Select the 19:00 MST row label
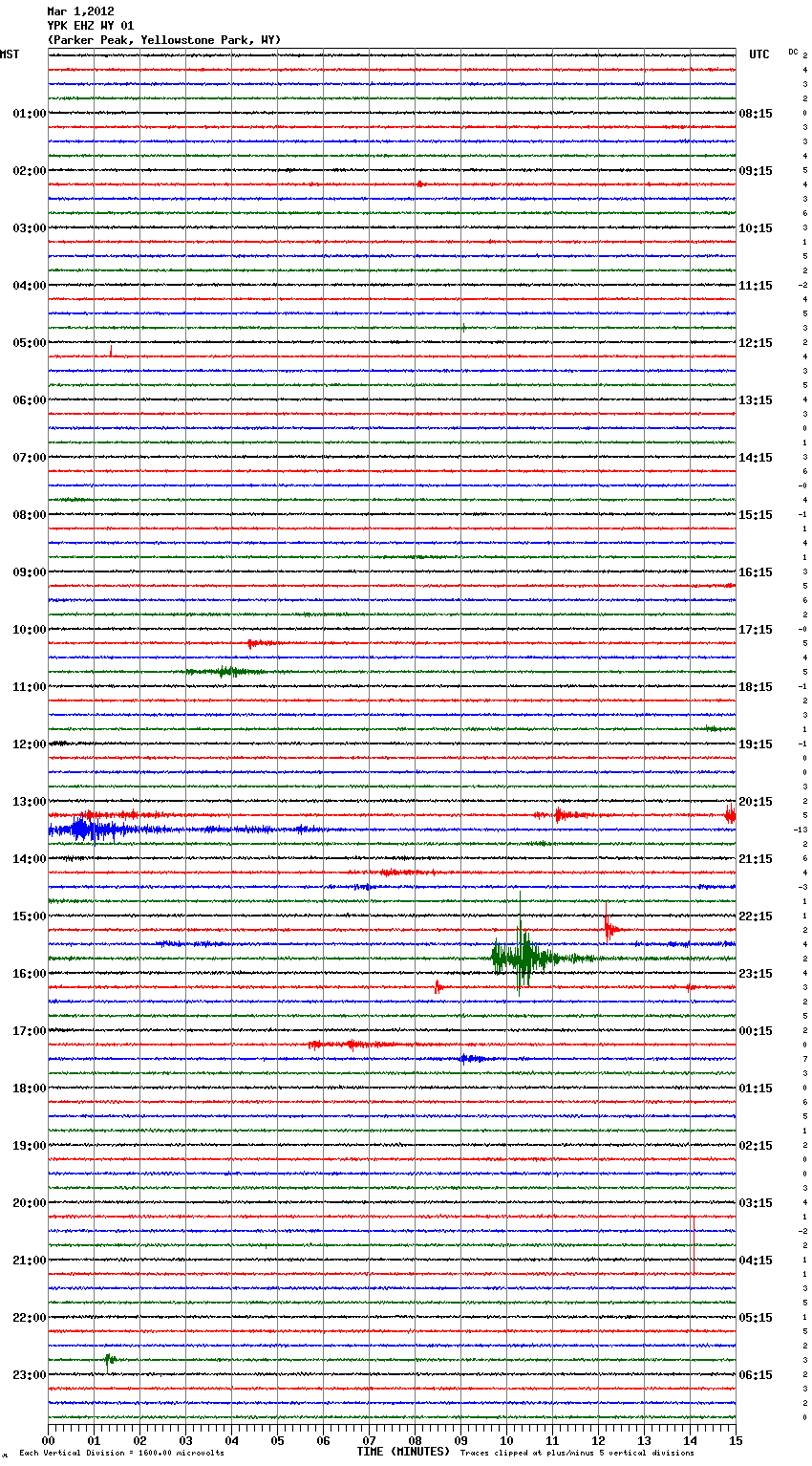 click(x=30, y=1146)
